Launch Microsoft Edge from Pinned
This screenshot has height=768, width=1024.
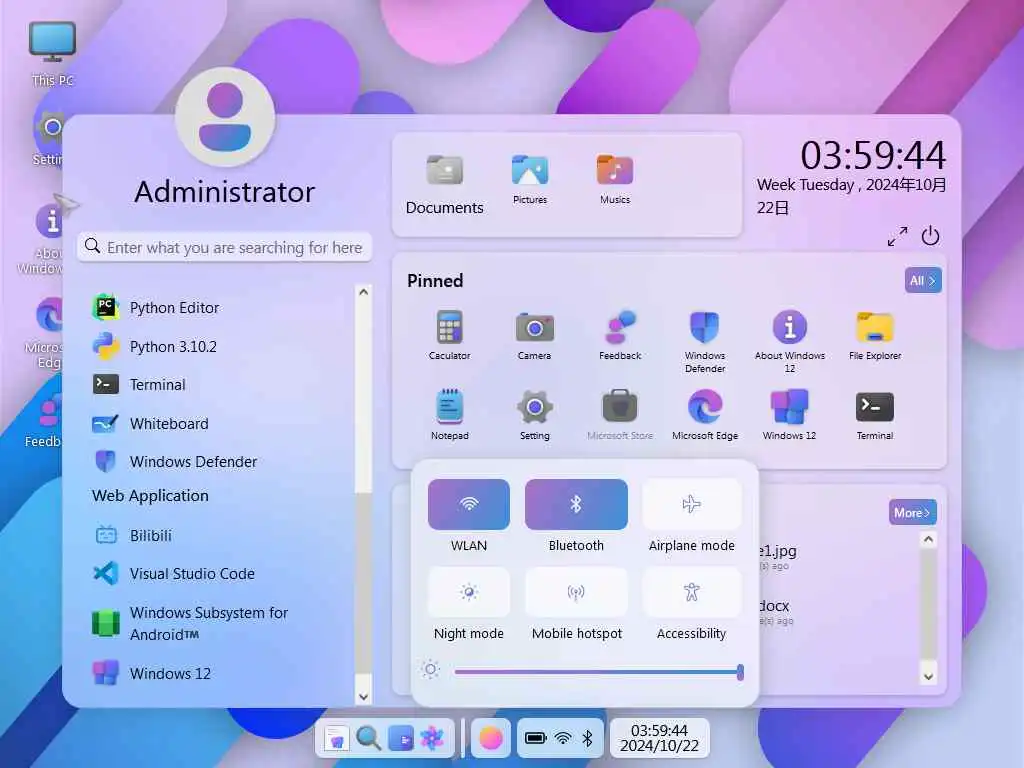(705, 415)
